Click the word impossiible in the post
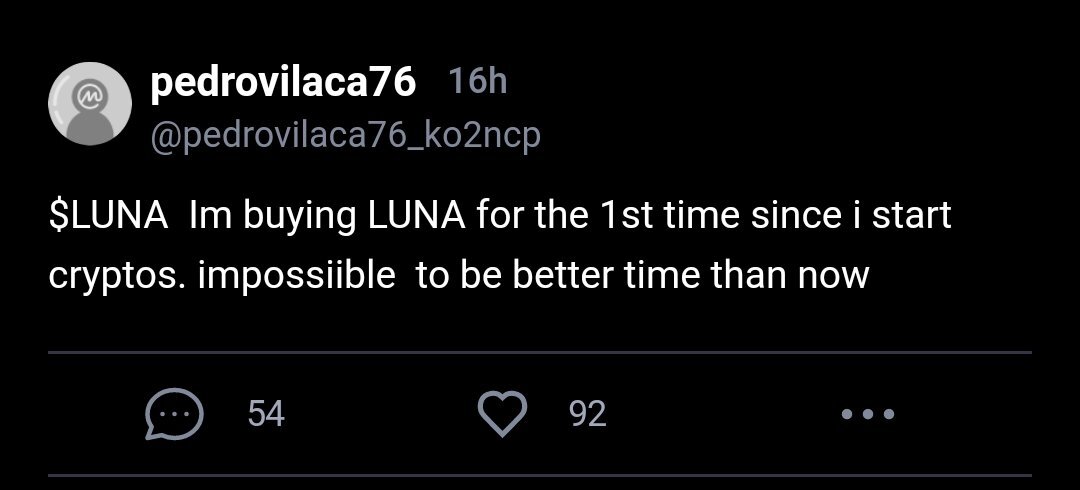The height and width of the screenshot is (490, 1080). 297,277
